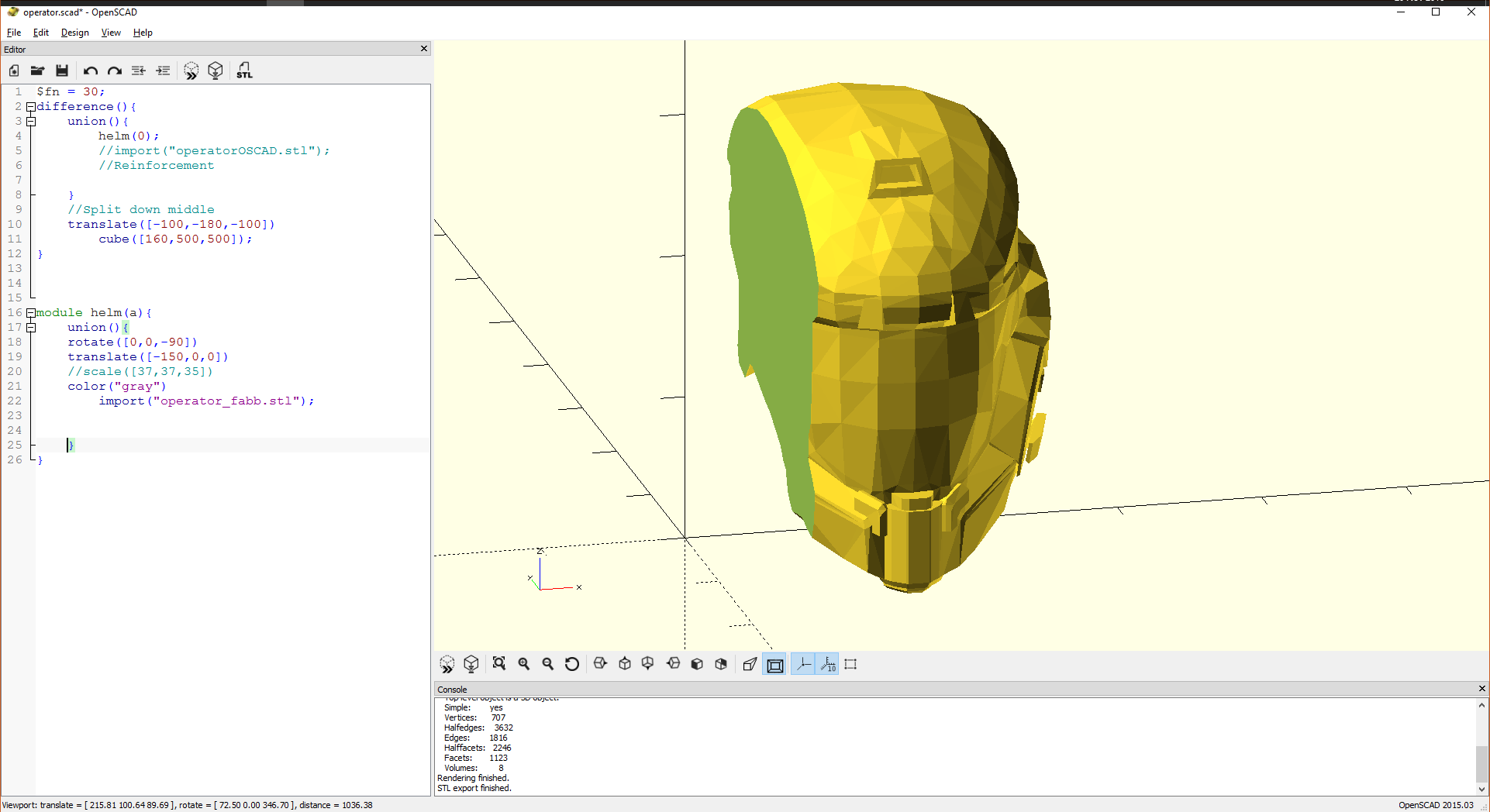Click the console scroll down arrow
The width and height of the screenshot is (1490, 812).
click(1481, 790)
